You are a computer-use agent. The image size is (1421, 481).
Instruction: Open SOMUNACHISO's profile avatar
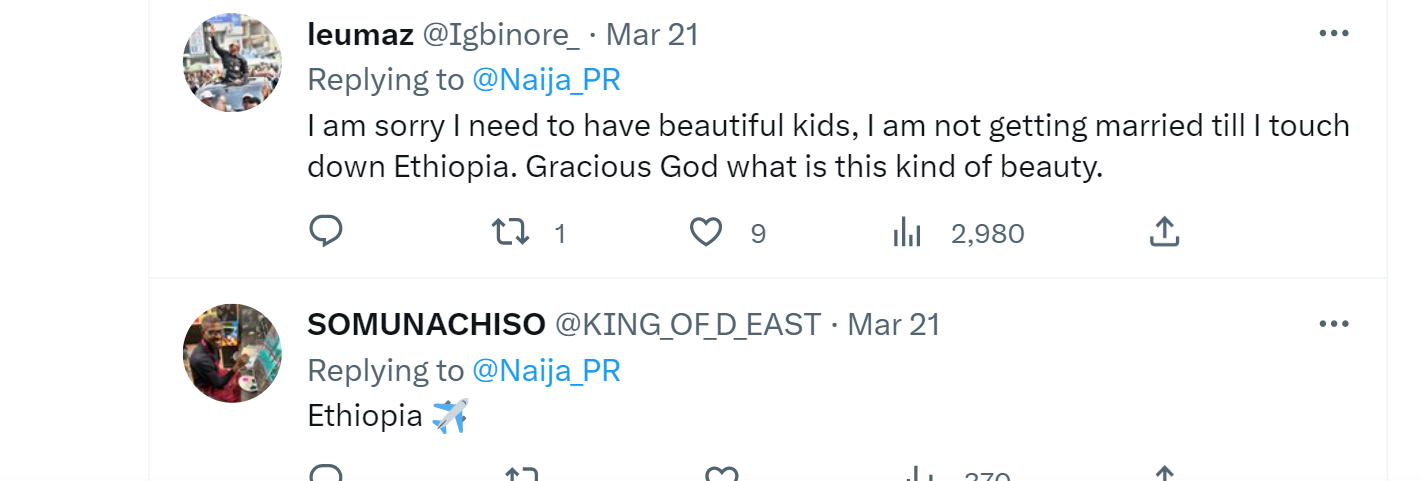tap(232, 353)
